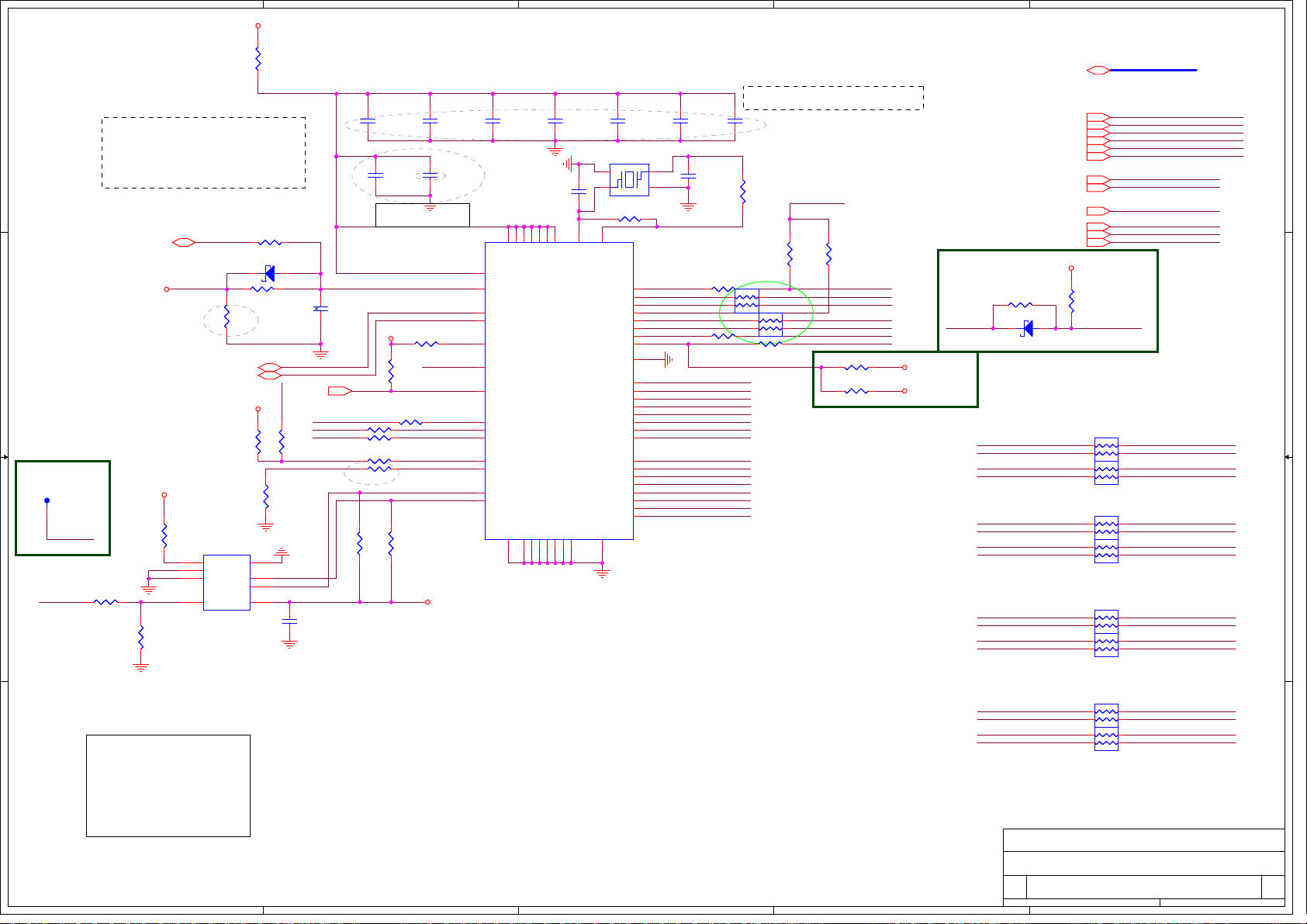Select the thick blue bus line
Image resolution: width=1307 pixels, height=924 pixels.
coord(1153,70)
